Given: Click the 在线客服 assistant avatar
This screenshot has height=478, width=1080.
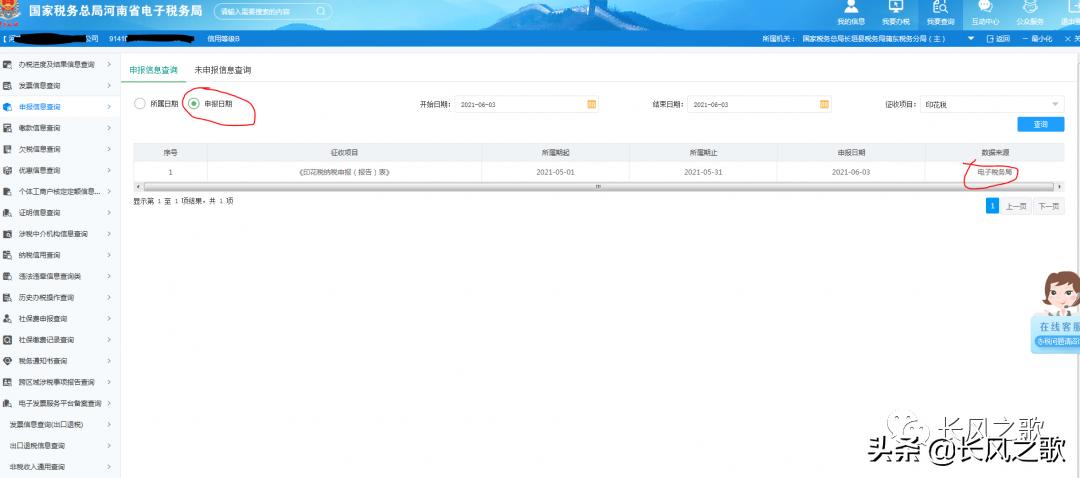Looking at the screenshot, I should pyautogui.click(x=1061, y=292).
